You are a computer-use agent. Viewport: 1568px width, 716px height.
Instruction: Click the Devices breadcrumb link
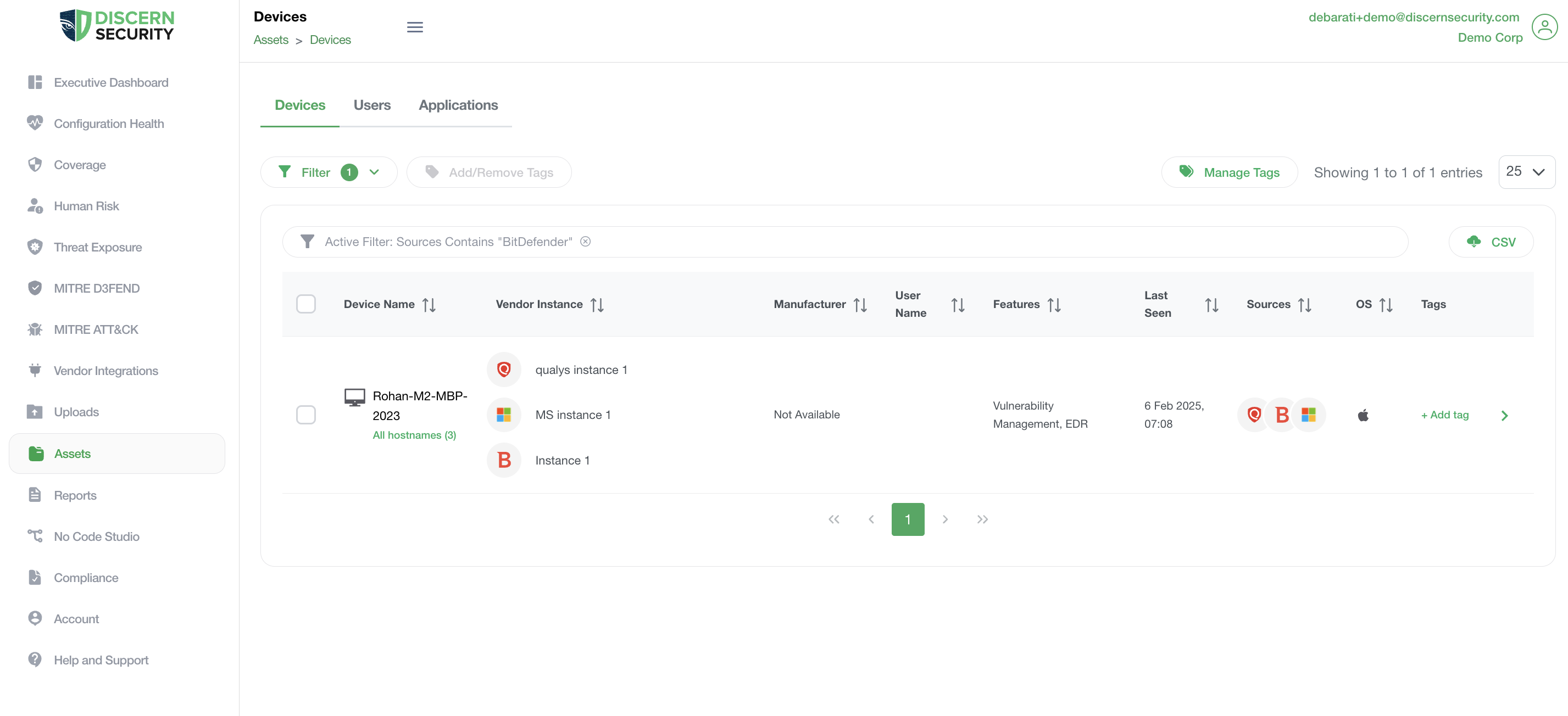coord(331,40)
